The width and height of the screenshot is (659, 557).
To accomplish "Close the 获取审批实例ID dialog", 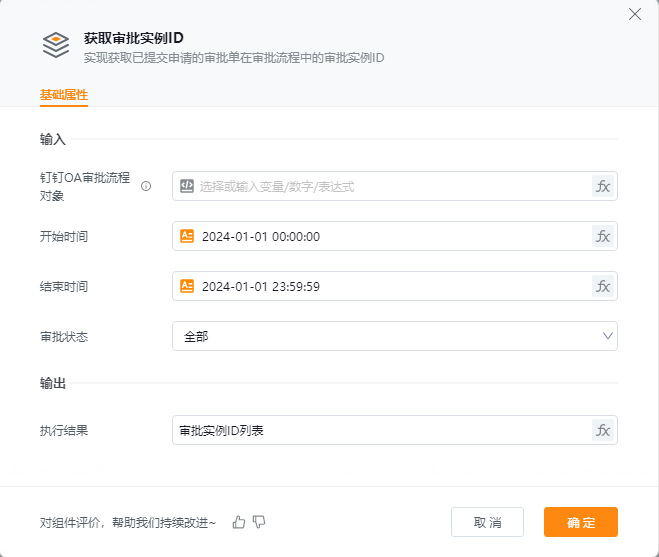I will click(x=634, y=14).
